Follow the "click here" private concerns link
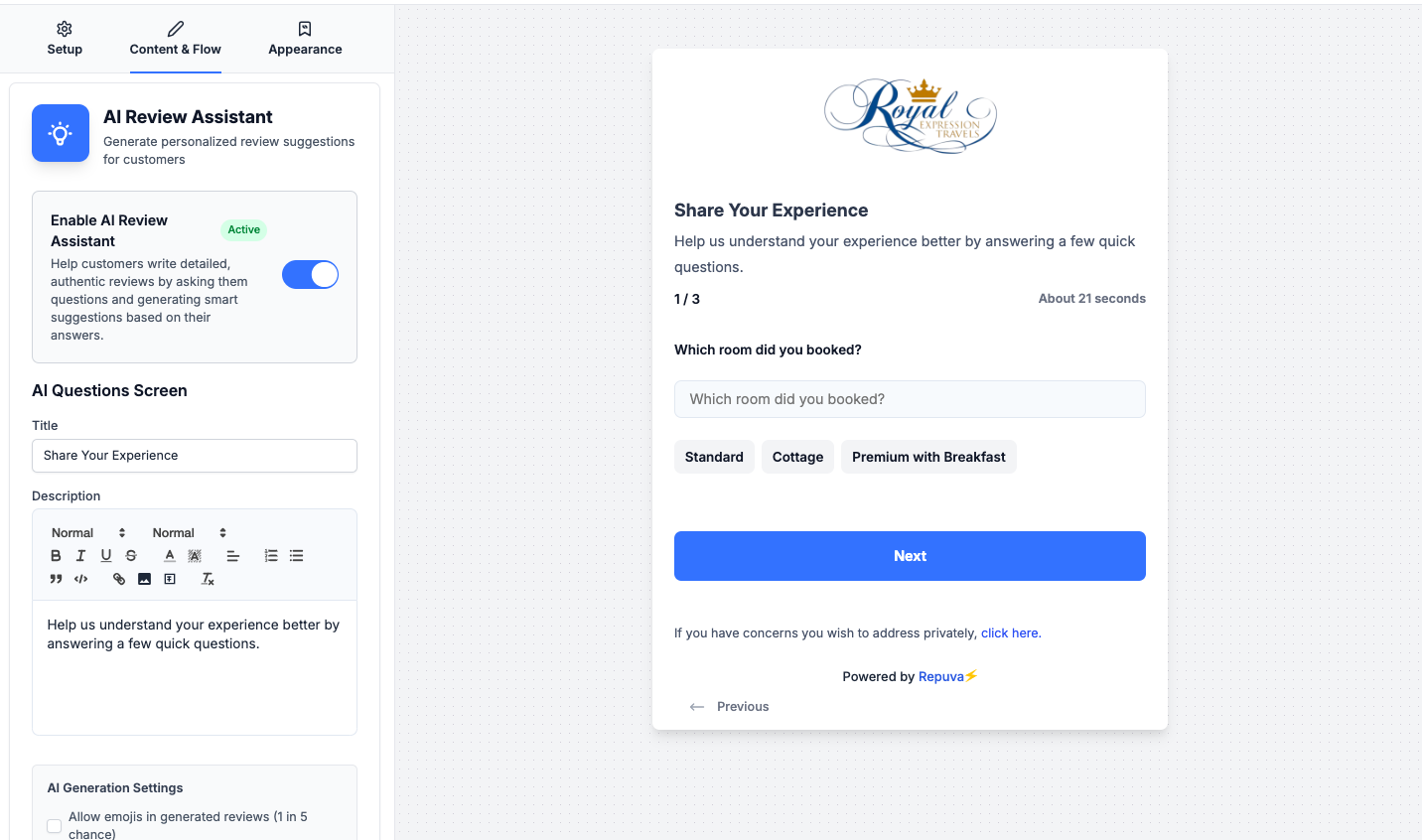This screenshot has height=840, width=1422. click(1010, 633)
